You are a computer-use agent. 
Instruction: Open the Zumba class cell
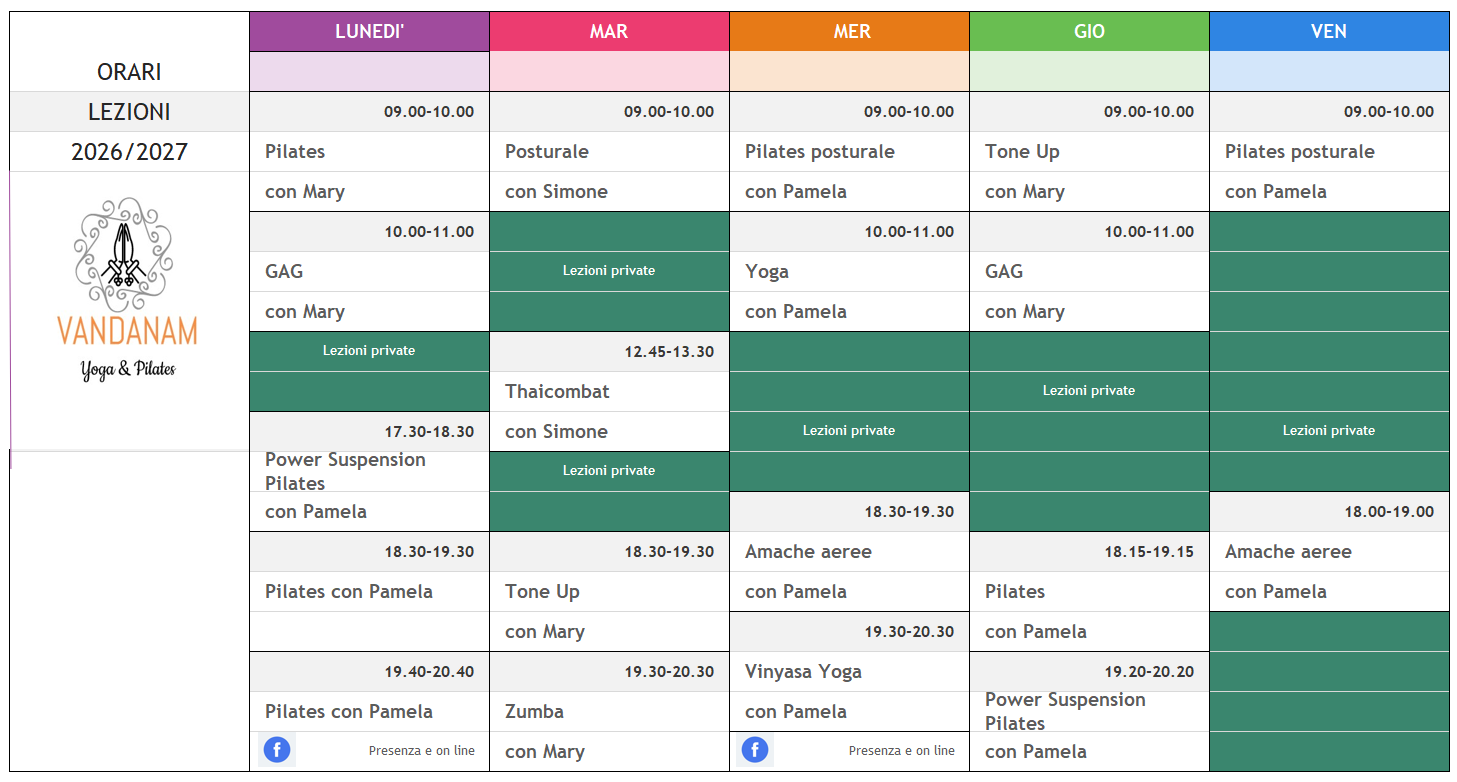point(609,711)
